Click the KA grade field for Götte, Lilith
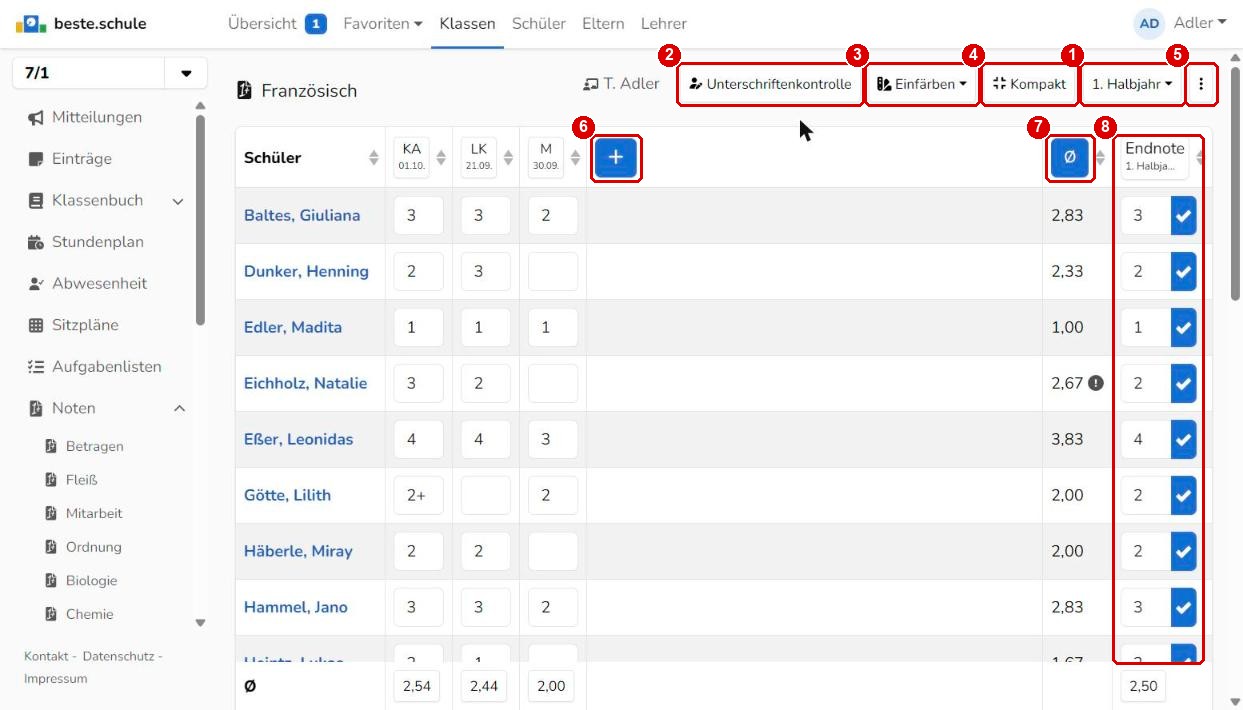Screen dimensions: 1243x710 pos(418,496)
